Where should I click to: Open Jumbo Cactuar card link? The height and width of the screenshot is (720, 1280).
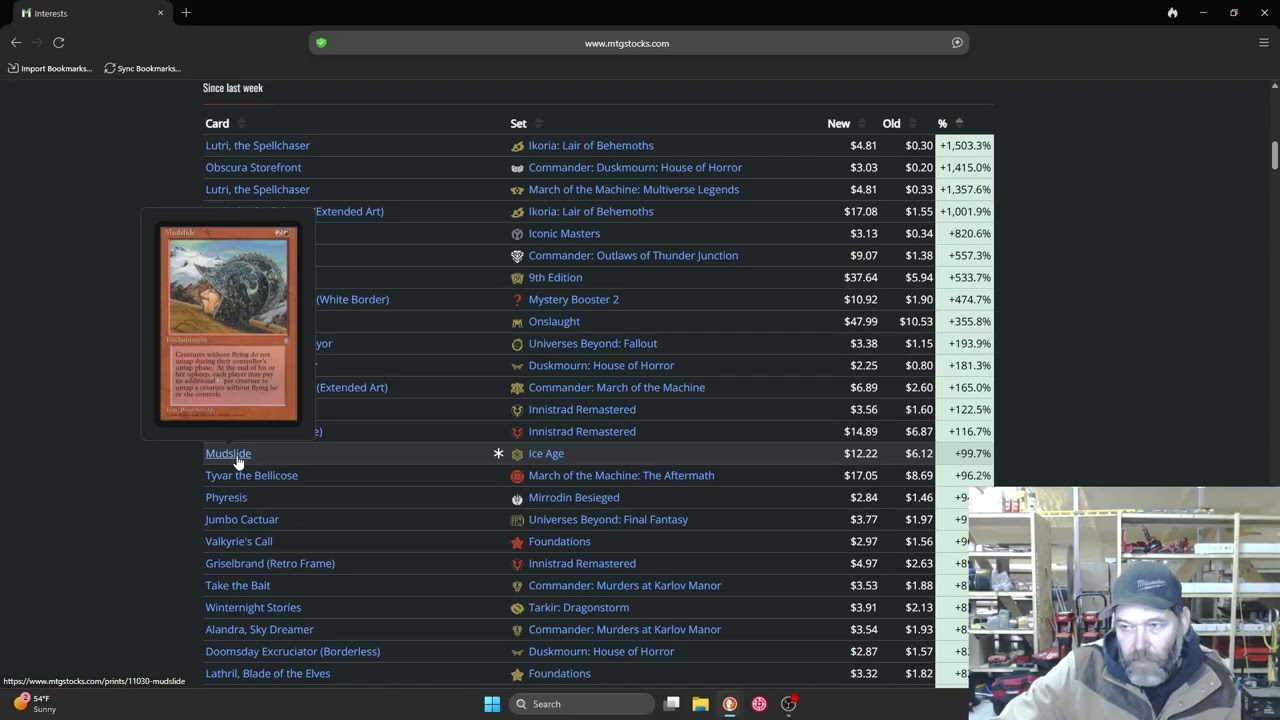[x=242, y=519]
